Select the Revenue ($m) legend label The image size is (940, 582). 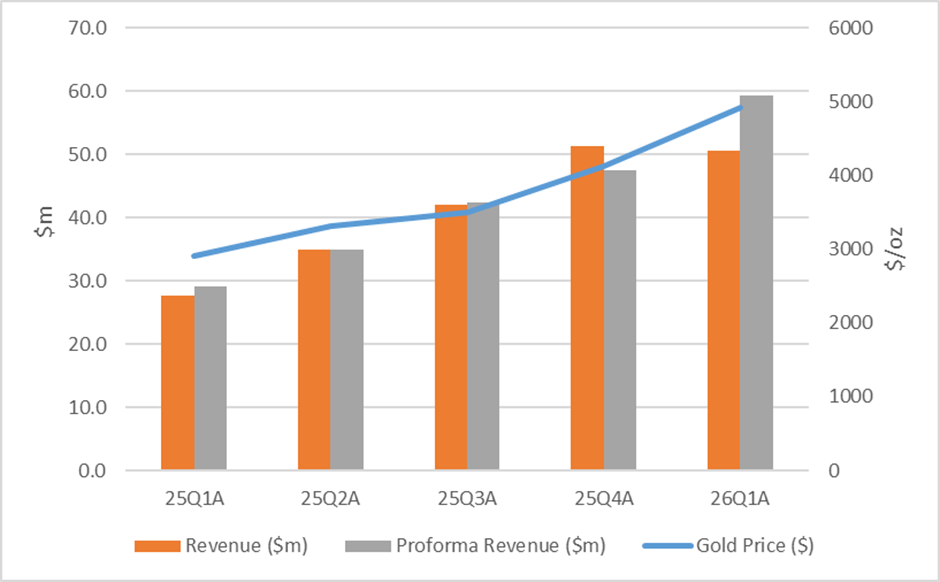click(x=246, y=546)
